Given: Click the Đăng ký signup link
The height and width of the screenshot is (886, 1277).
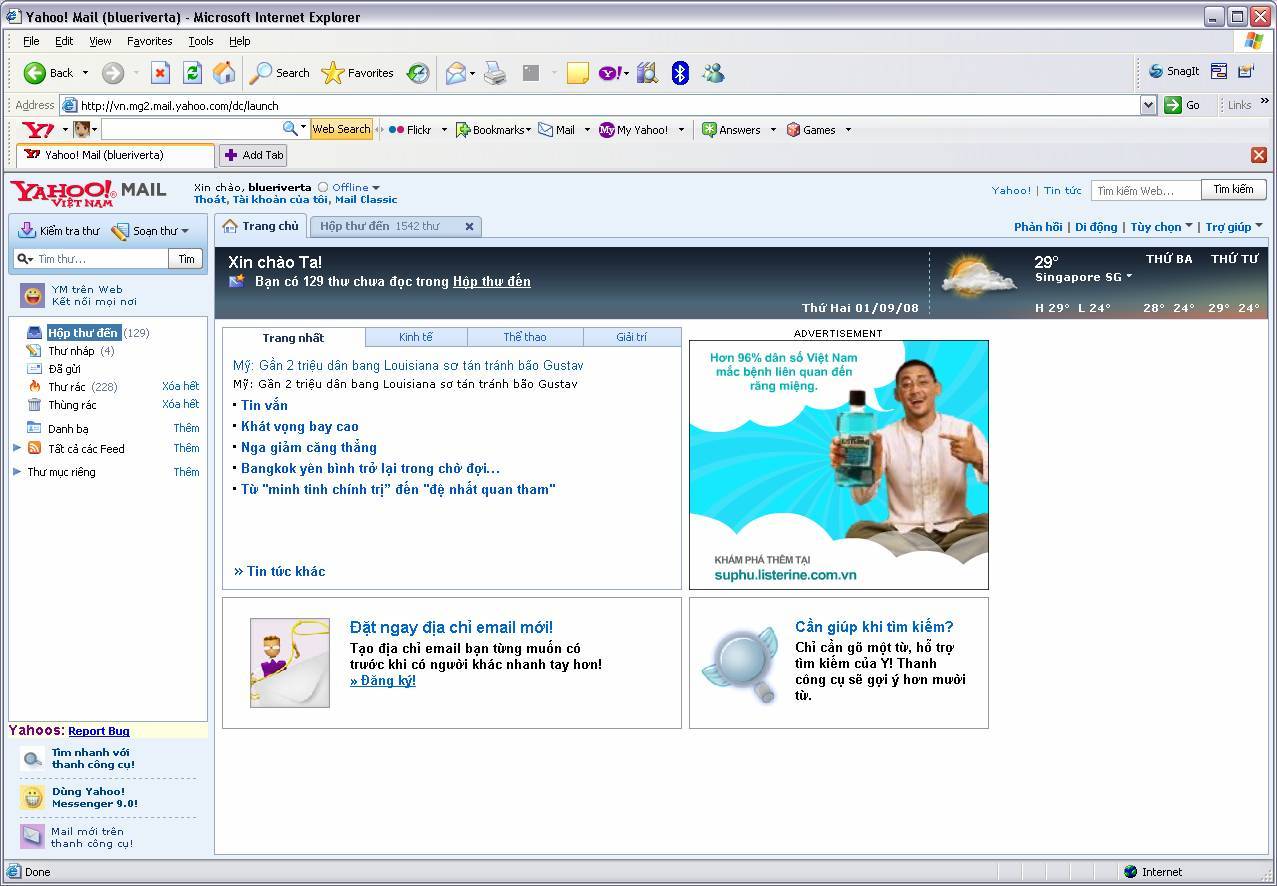Looking at the screenshot, I should (383, 680).
